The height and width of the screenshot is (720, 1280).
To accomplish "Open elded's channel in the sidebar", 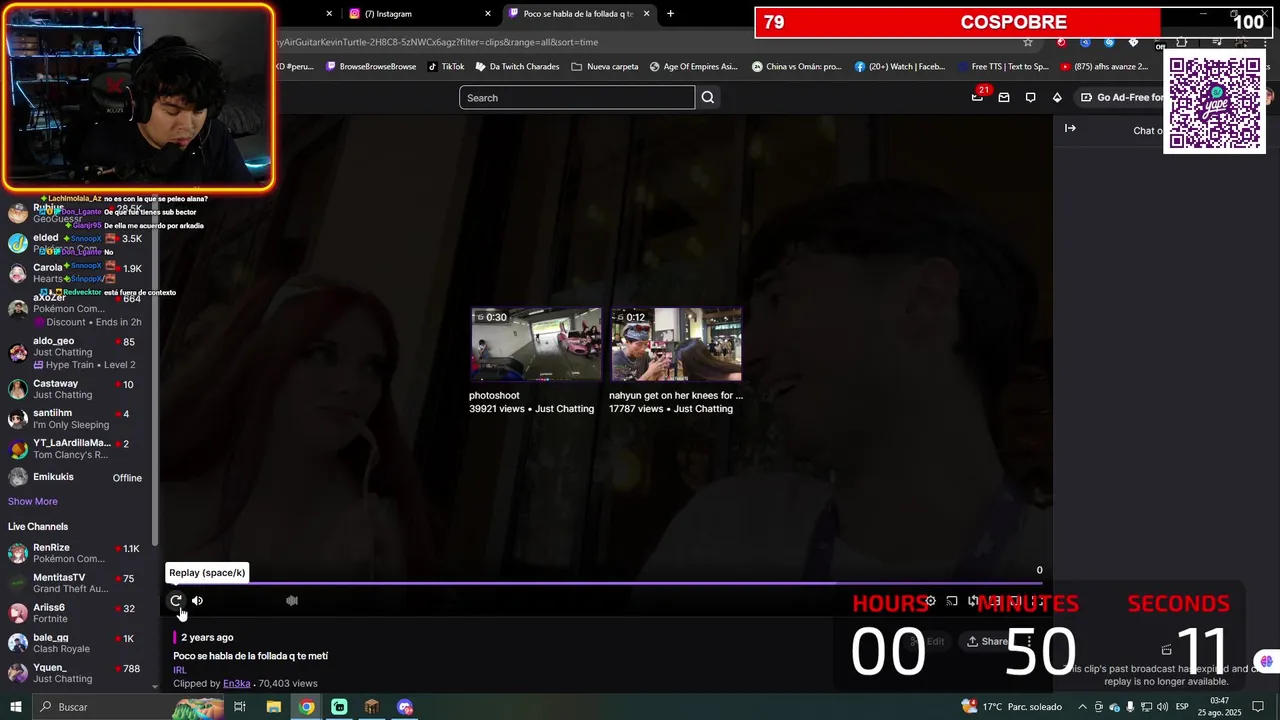I will click(x=76, y=243).
